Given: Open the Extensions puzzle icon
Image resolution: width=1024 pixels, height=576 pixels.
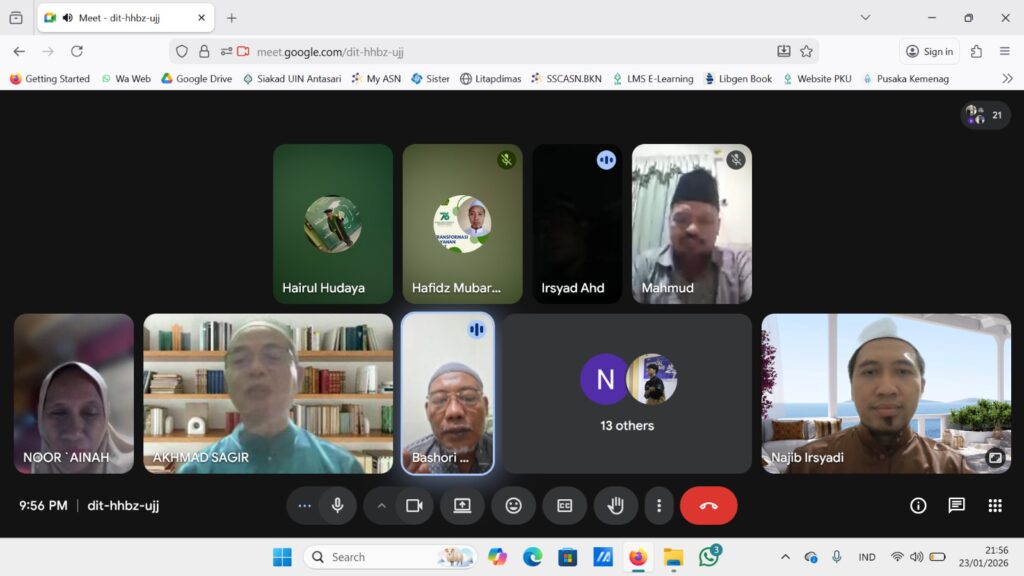Looking at the screenshot, I should tap(976, 52).
